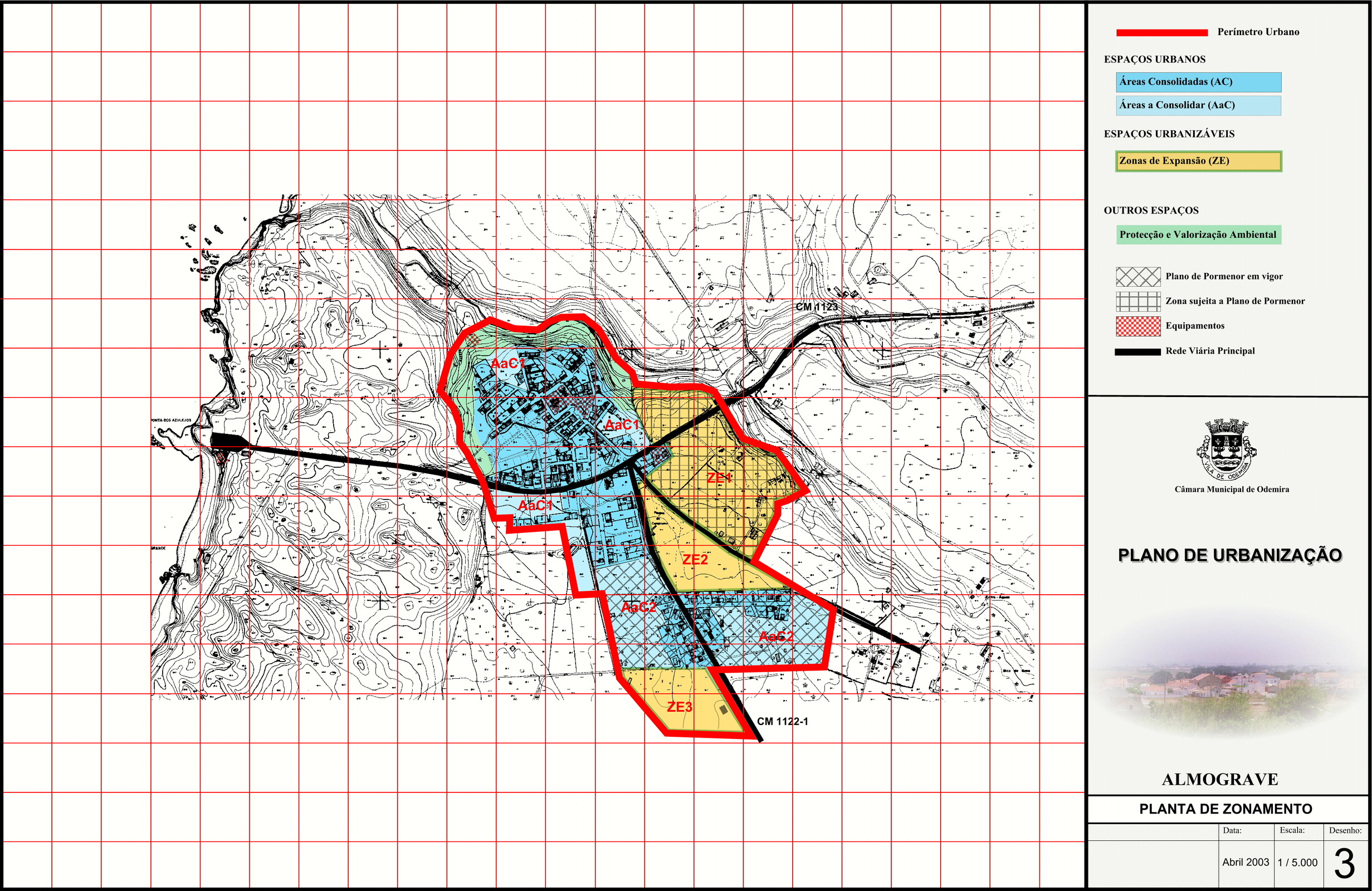Screen dimensions: 1372x891
Task: Click the red checkered Equipamentos icon
Action: coord(1137,326)
